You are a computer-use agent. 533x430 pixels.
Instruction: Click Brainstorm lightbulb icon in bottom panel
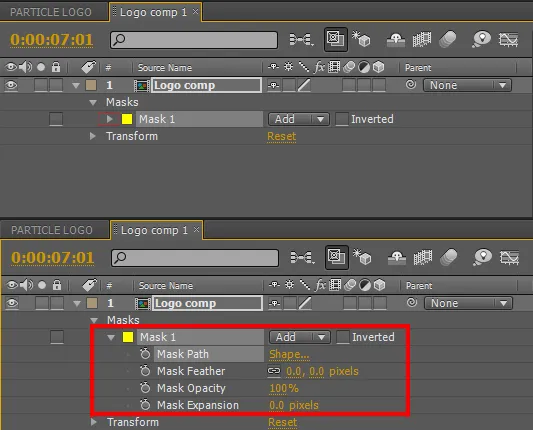click(483, 257)
